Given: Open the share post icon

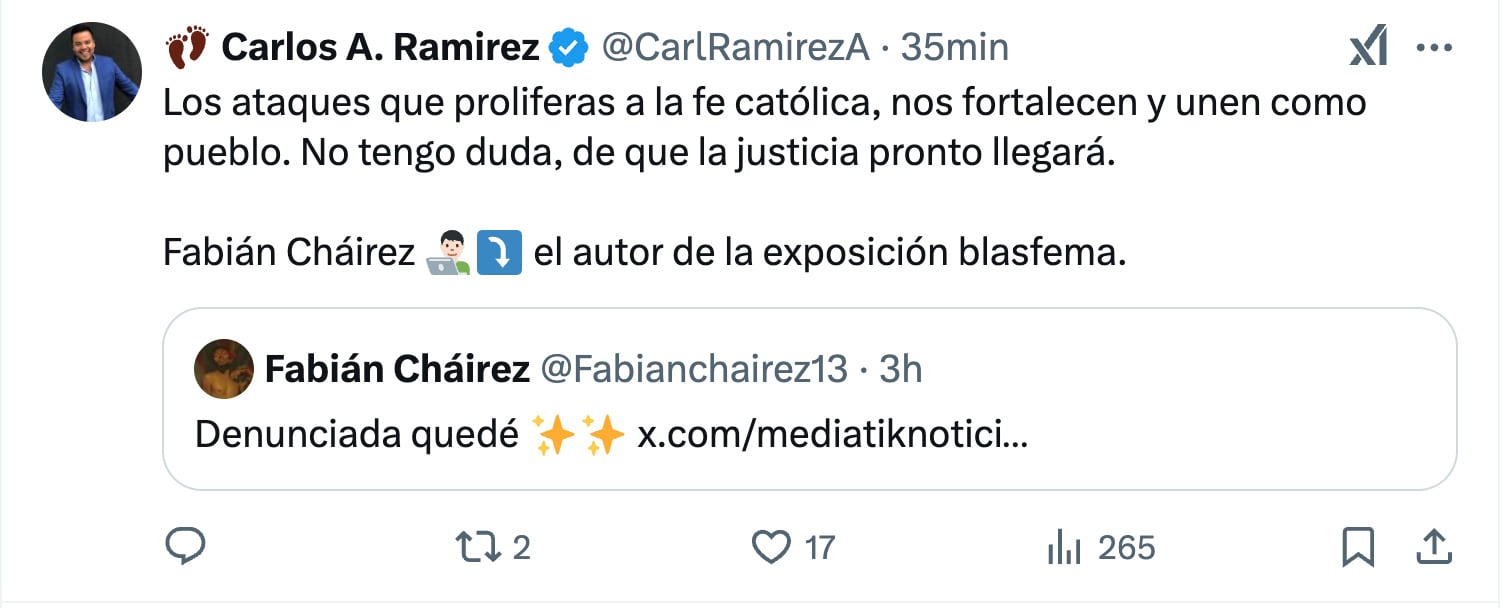Looking at the screenshot, I should tap(1435, 547).
